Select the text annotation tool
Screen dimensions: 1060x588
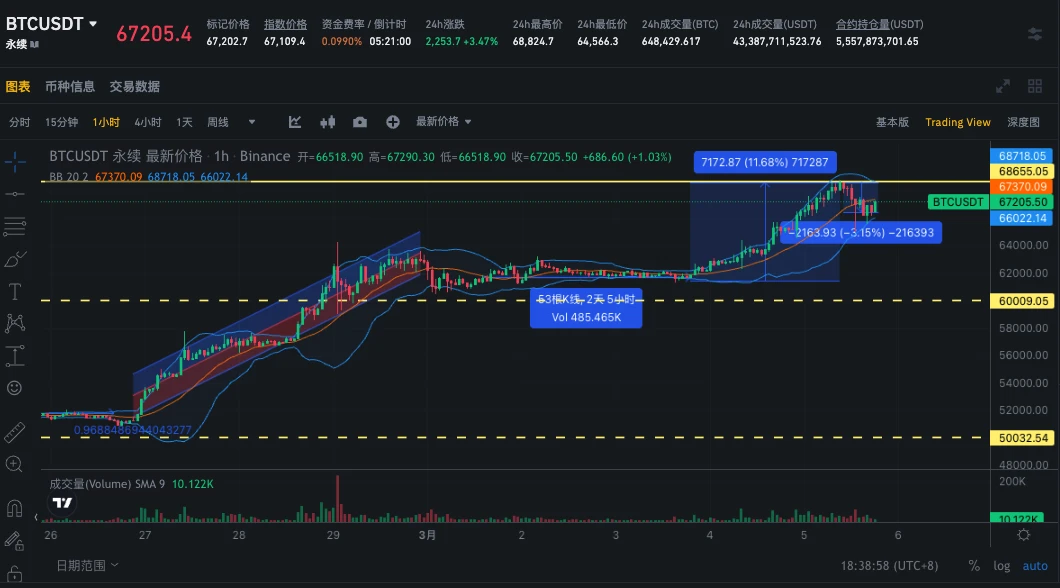click(x=14, y=291)
